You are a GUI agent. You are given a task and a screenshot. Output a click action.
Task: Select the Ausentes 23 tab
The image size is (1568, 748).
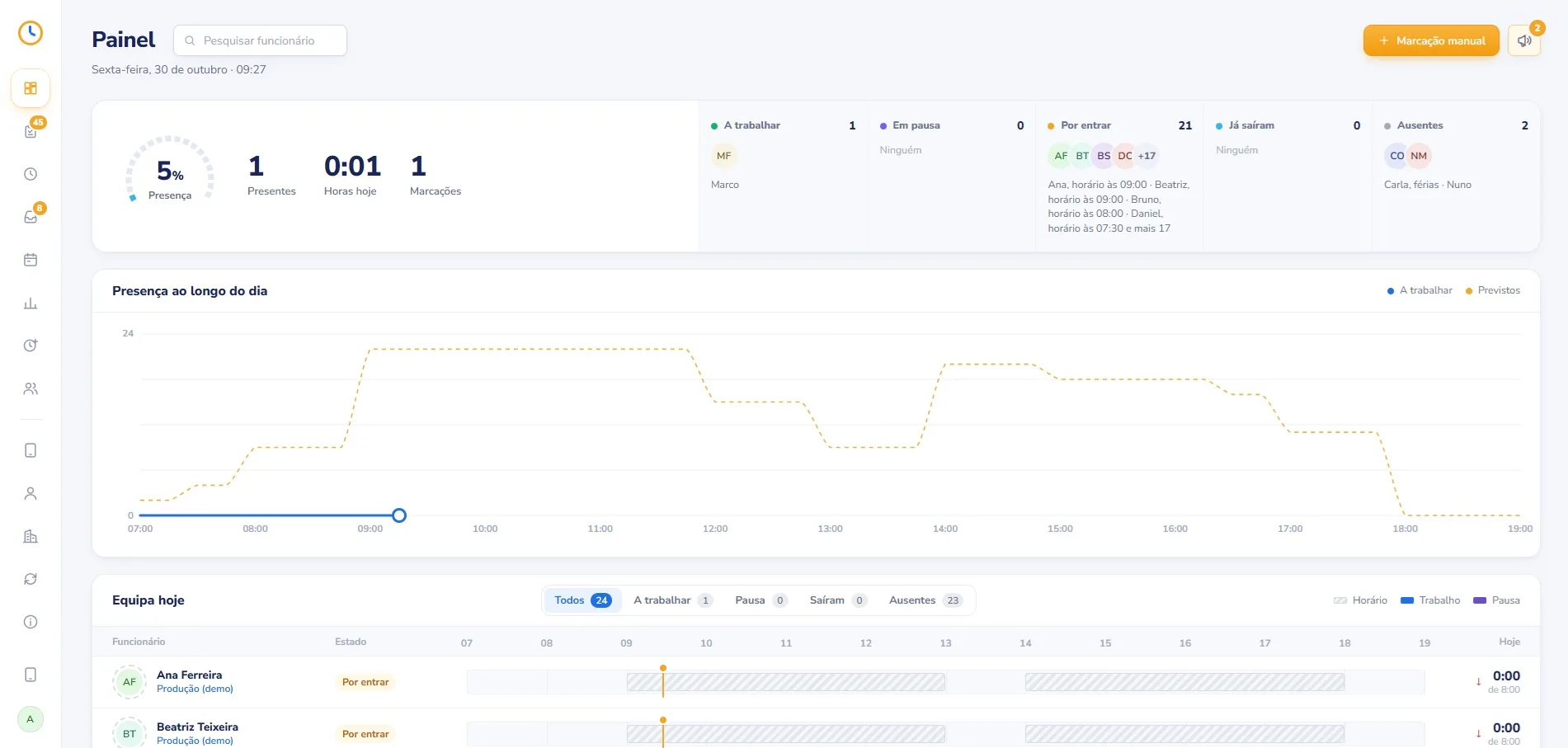pyautogui.click(x=925, y=600)
